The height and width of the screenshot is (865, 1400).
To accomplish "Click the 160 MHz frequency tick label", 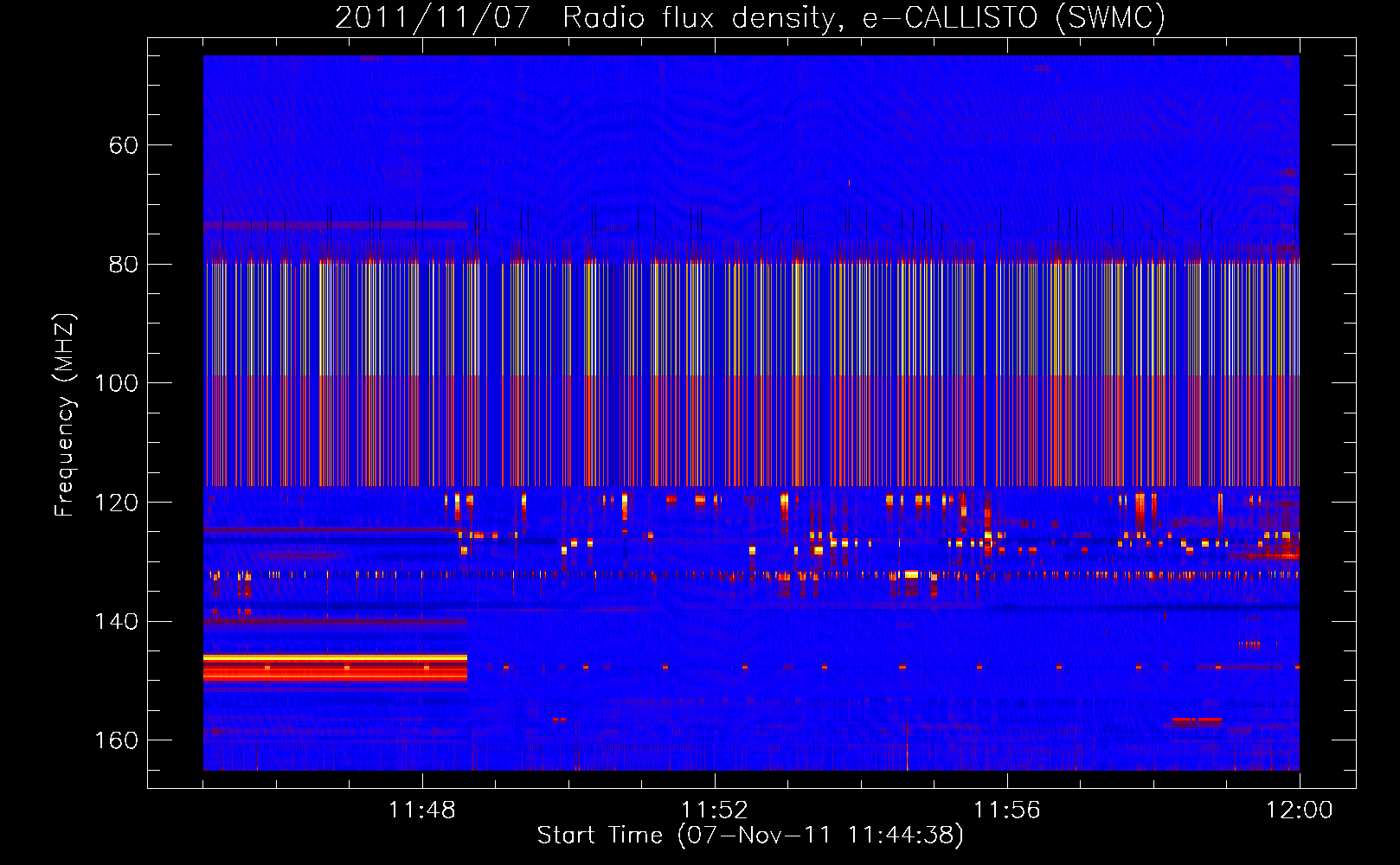I will pos(117,740).
